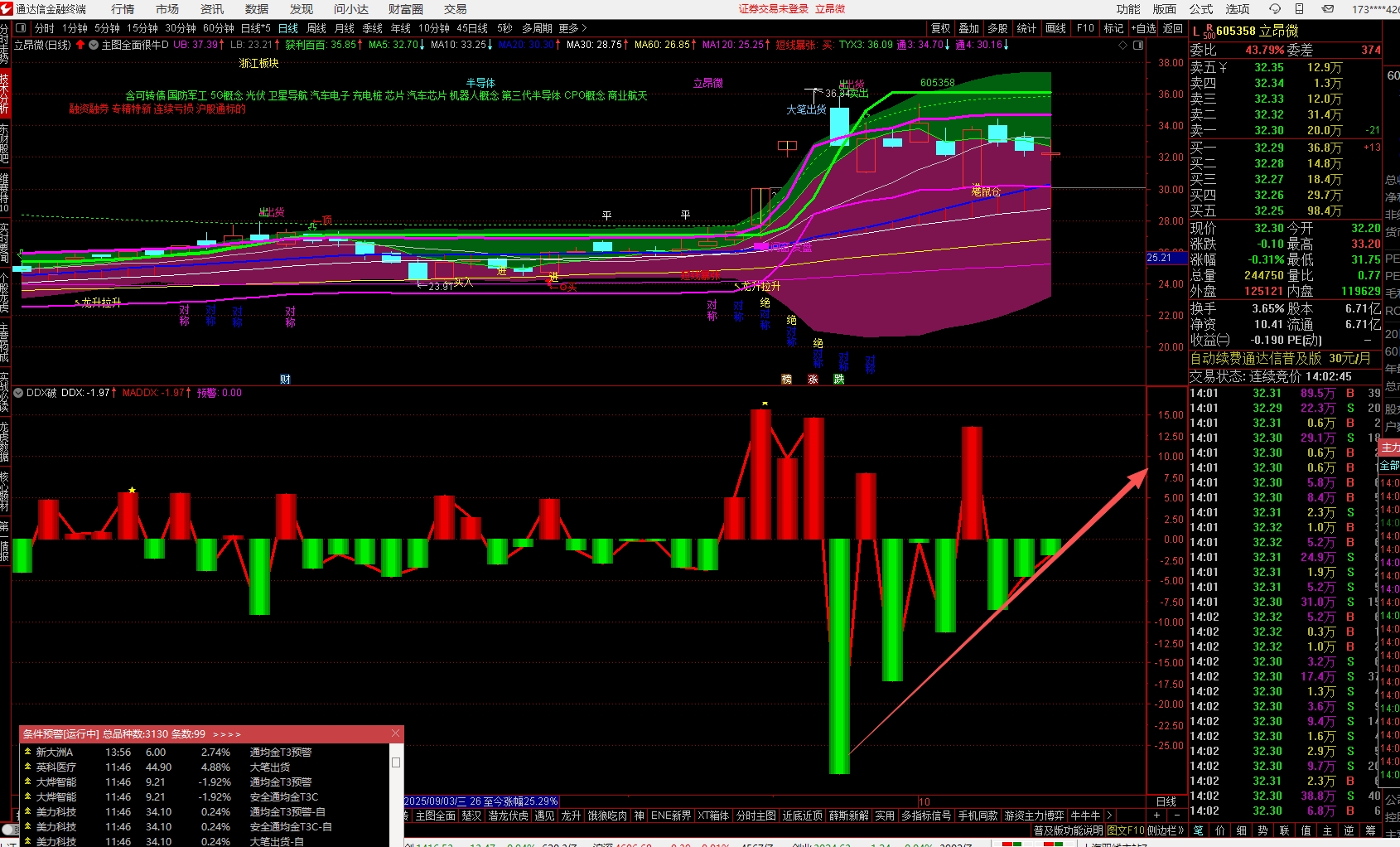This screenshot has height=847, width=1400.
Task: Open the 日线 period selector at chart bottom-right
Action: pyautogui.click(x=1166, y=801)
